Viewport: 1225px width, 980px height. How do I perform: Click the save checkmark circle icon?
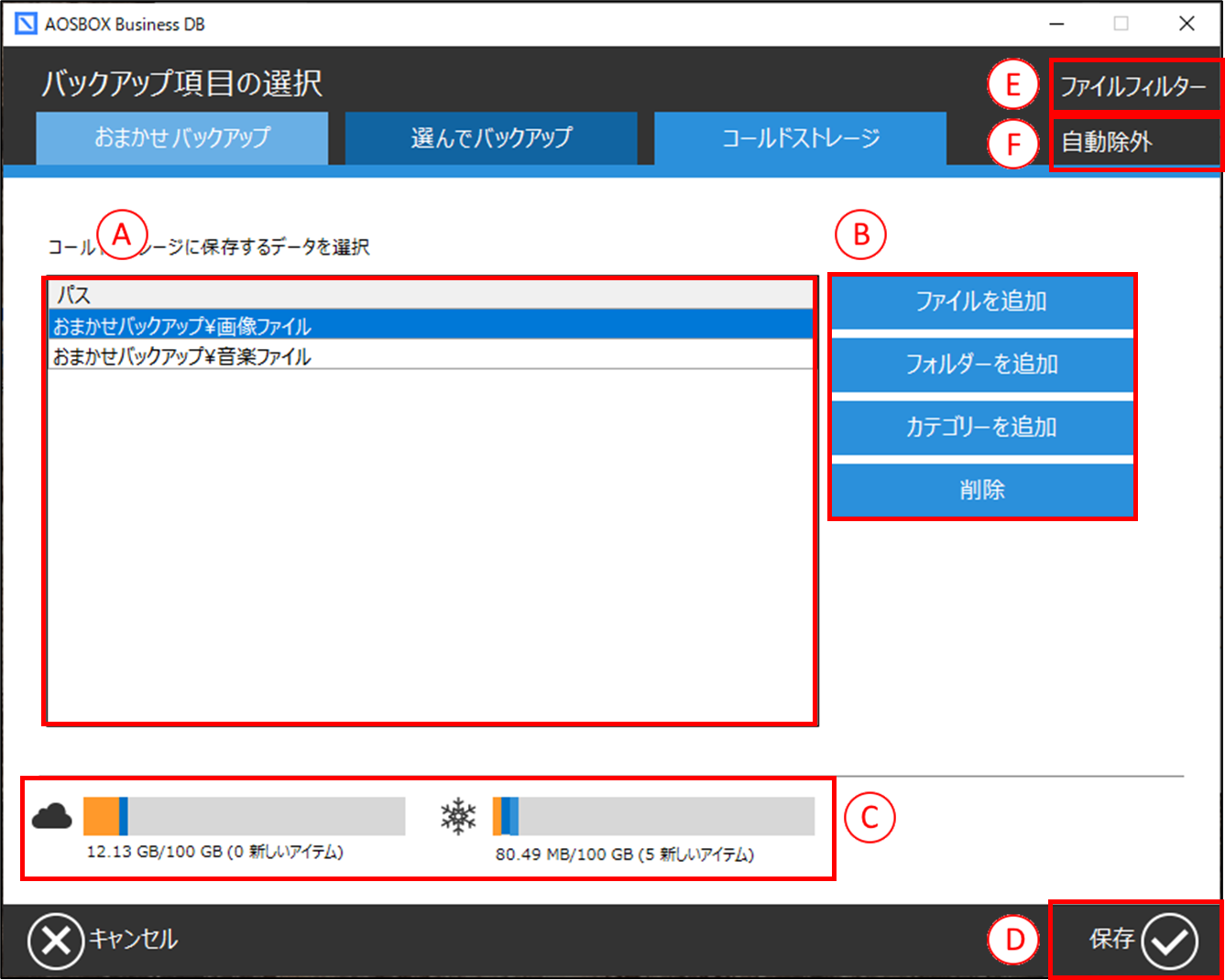[1170, 941]
